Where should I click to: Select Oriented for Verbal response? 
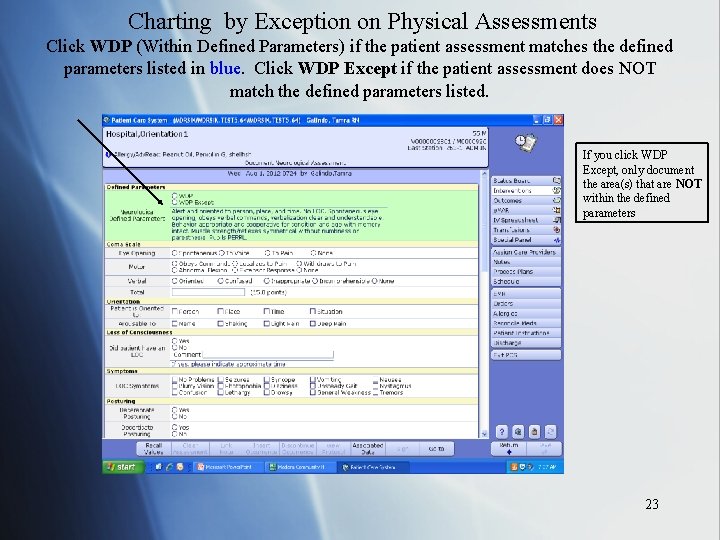[174, 281]
